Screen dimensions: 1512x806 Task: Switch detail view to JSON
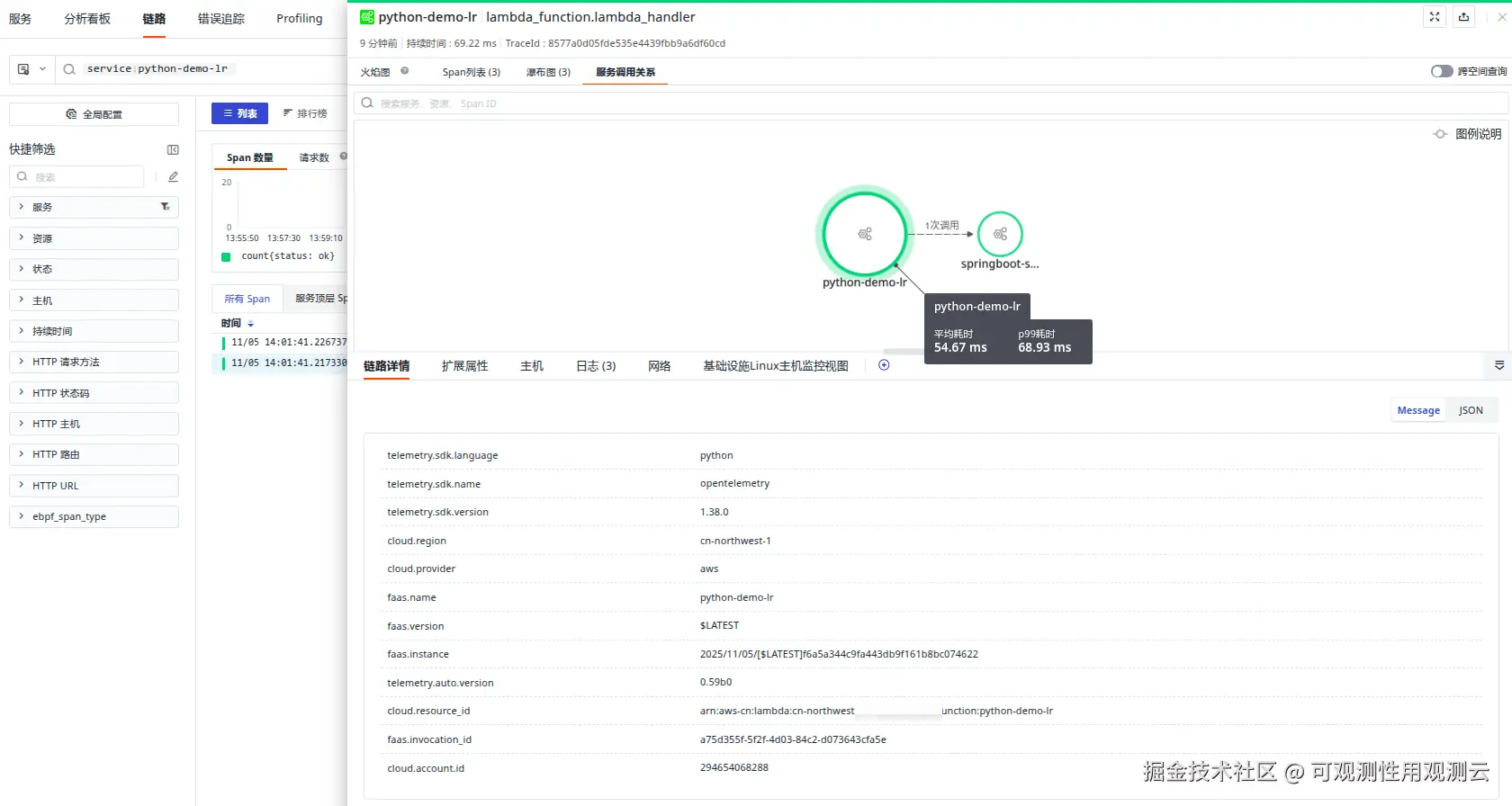(1471, 410)
